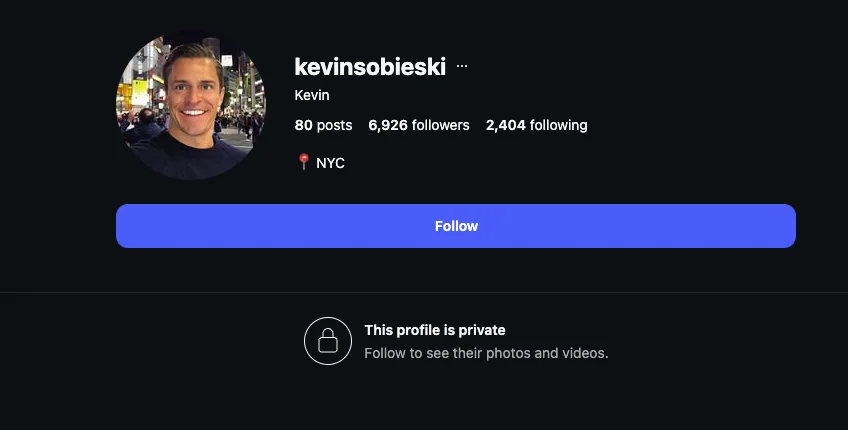Click the number 80 in the post count
This screenshot has width=848, height=430.
point(303,125)
